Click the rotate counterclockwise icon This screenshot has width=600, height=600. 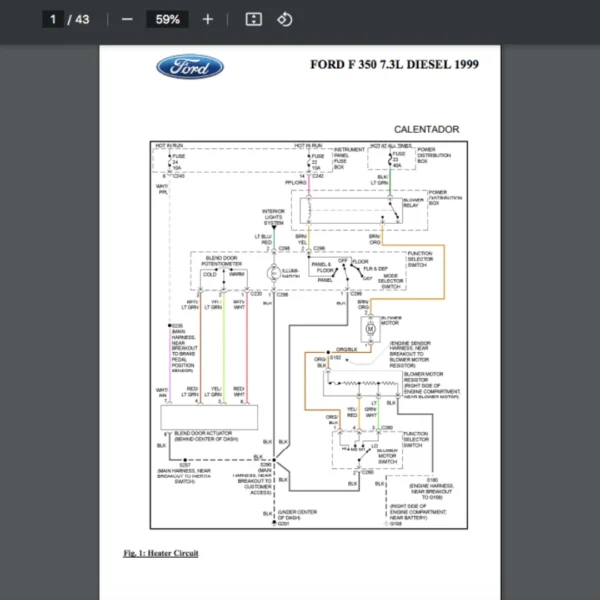pos(284,19)
